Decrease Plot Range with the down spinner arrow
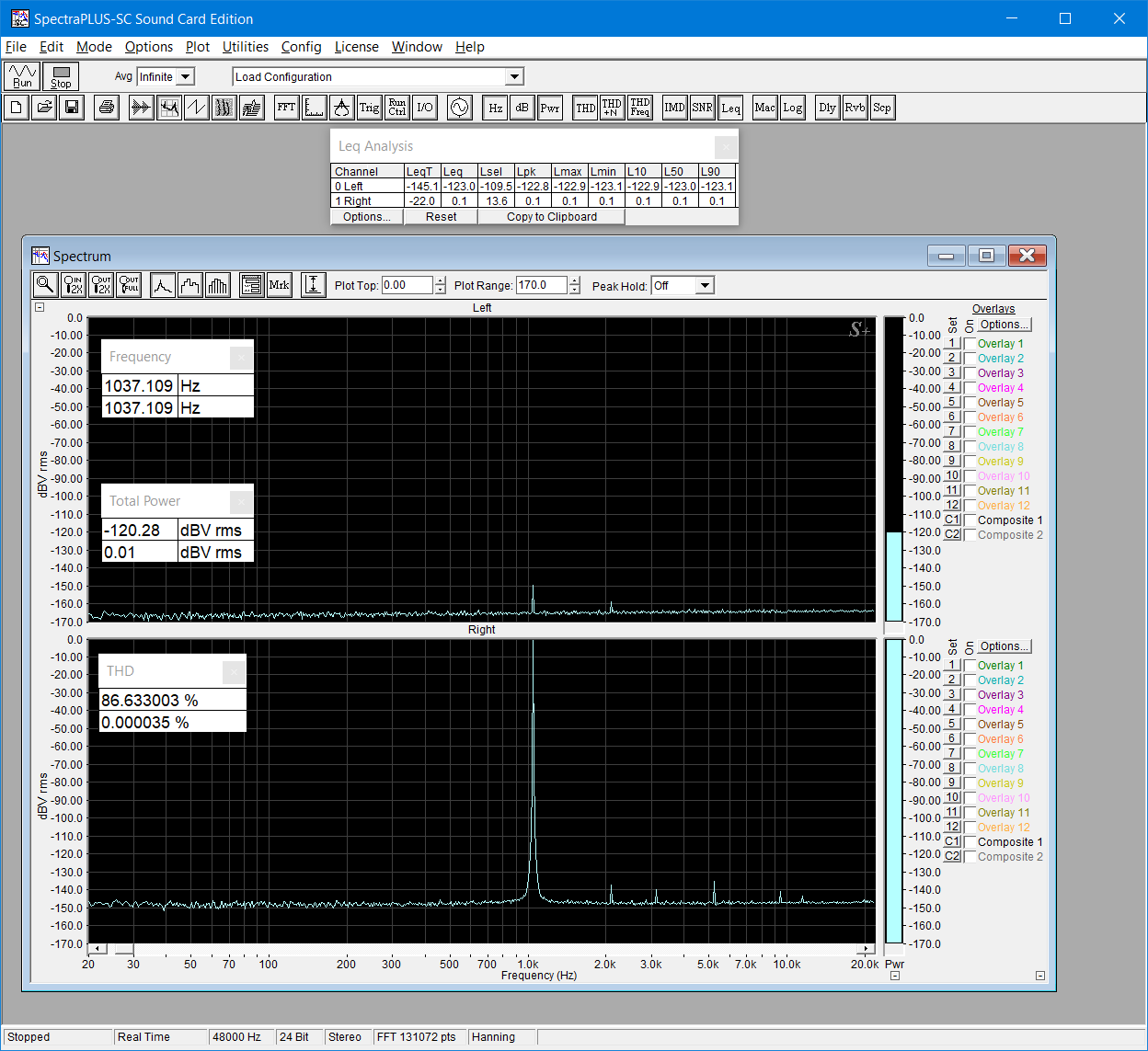Viewport: 1148px width, 1051px height. [x=575, y=290]
